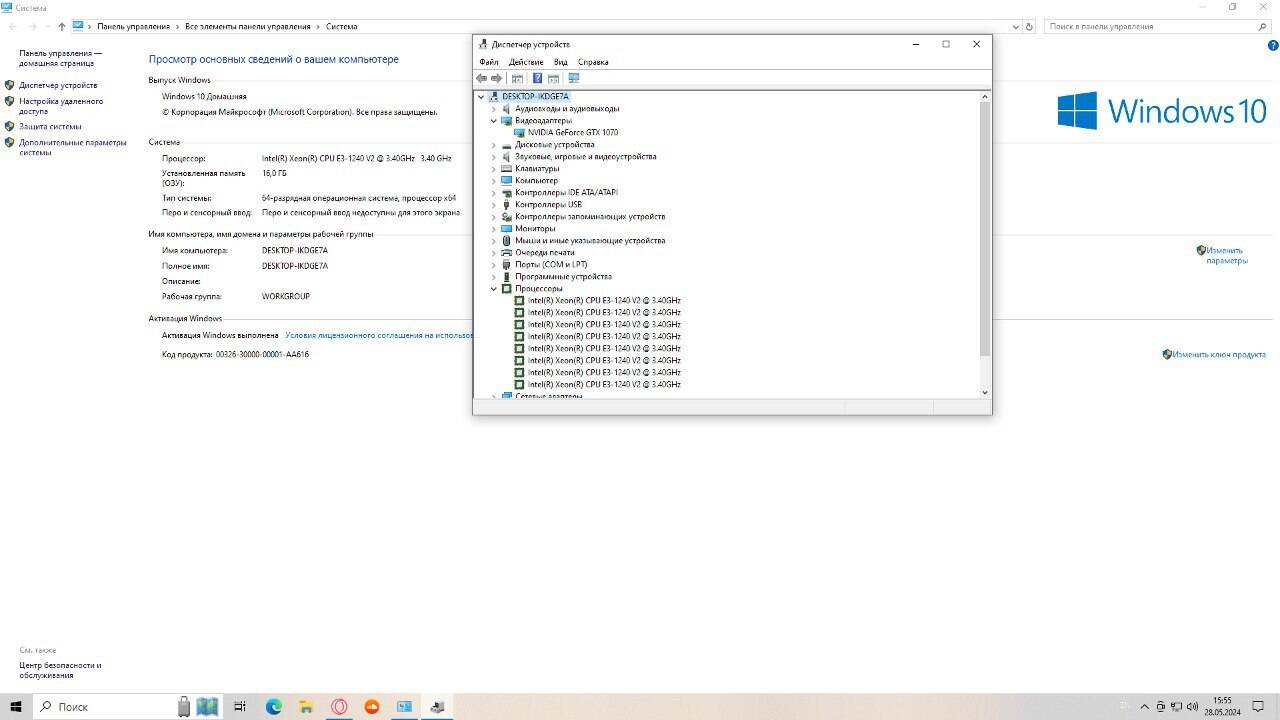Image resolution: width=1280 pixels, height=720 pixels.
Task: Select the Контроллеры USB plug icon
Action: 506,205
